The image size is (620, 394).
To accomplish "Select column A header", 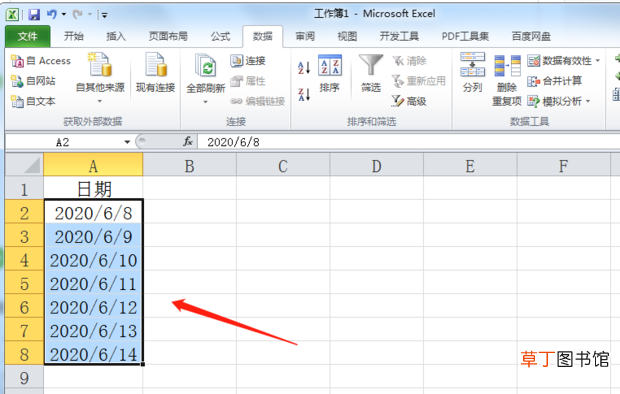I will coord(93,166).
